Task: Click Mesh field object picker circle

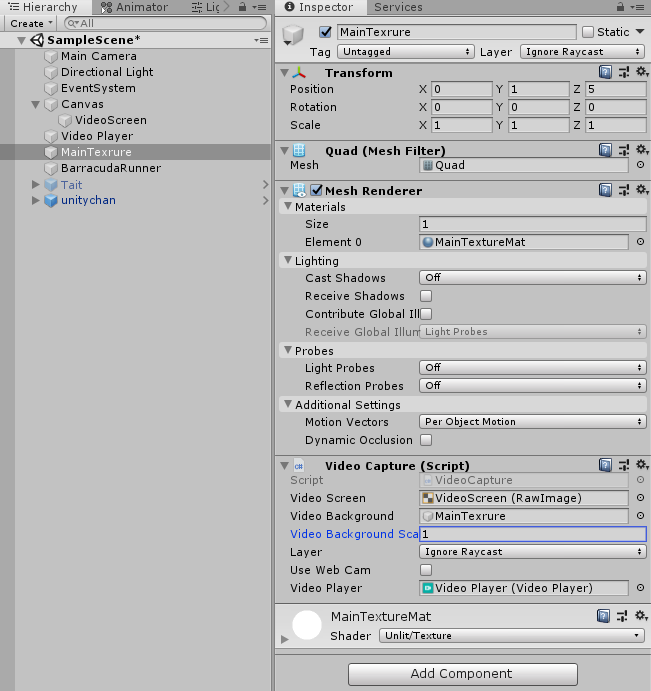Action: [640, 164]
